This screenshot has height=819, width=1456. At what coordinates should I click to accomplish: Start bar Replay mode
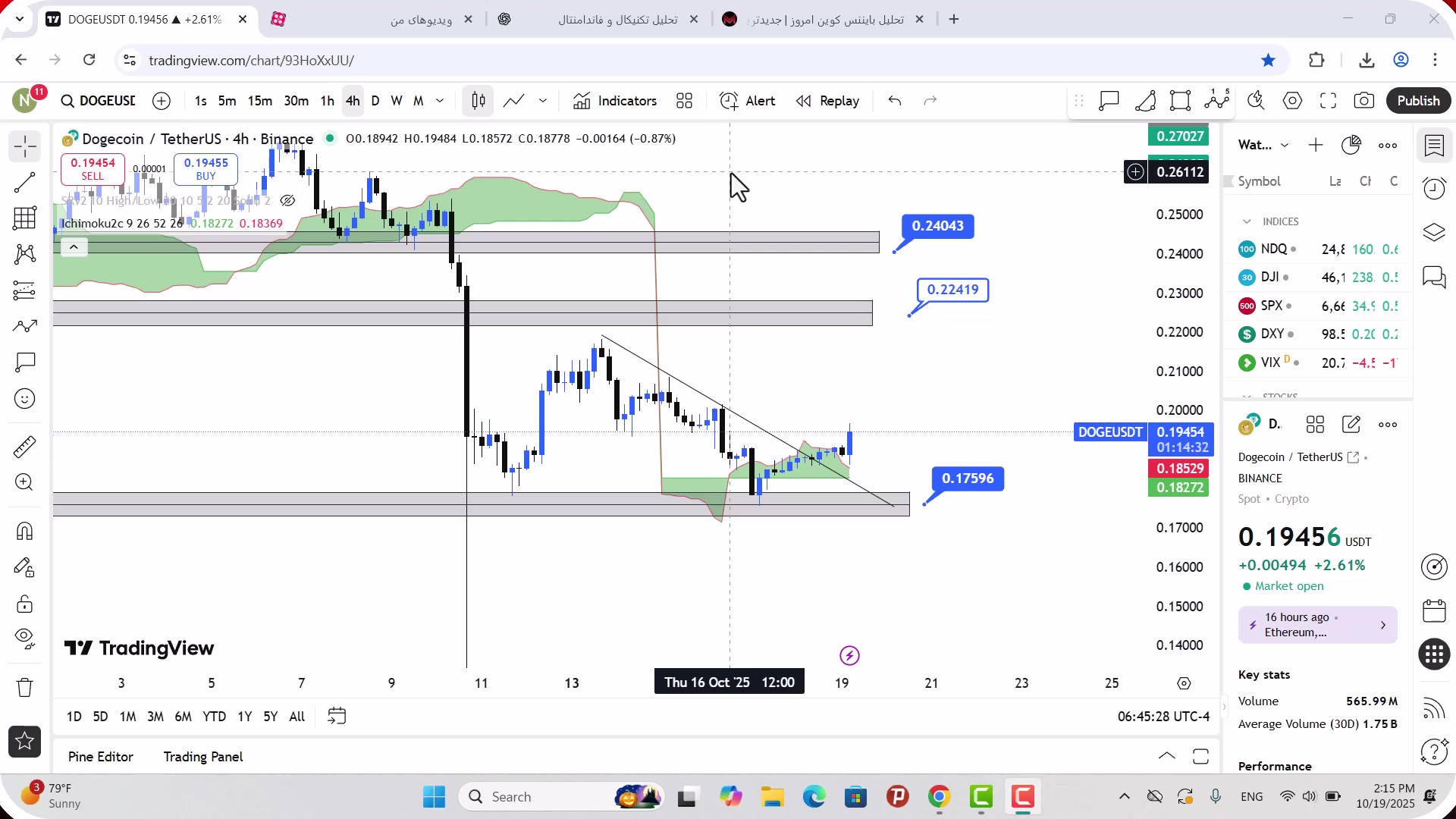[827, 101]
